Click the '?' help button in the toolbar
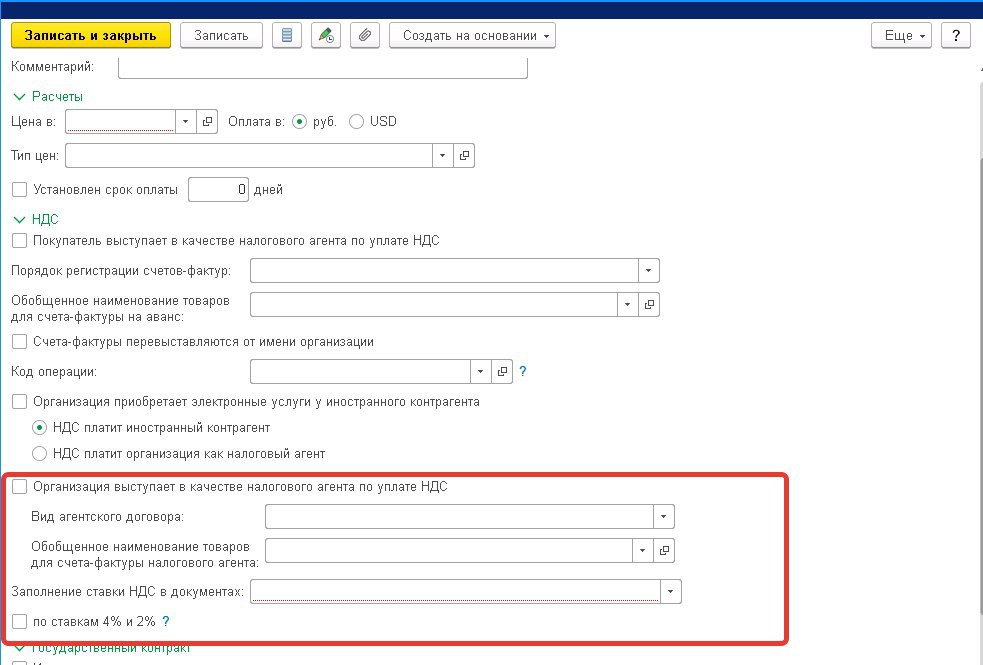Viewport: 983px width, 665px height. [x=956, y=36]
